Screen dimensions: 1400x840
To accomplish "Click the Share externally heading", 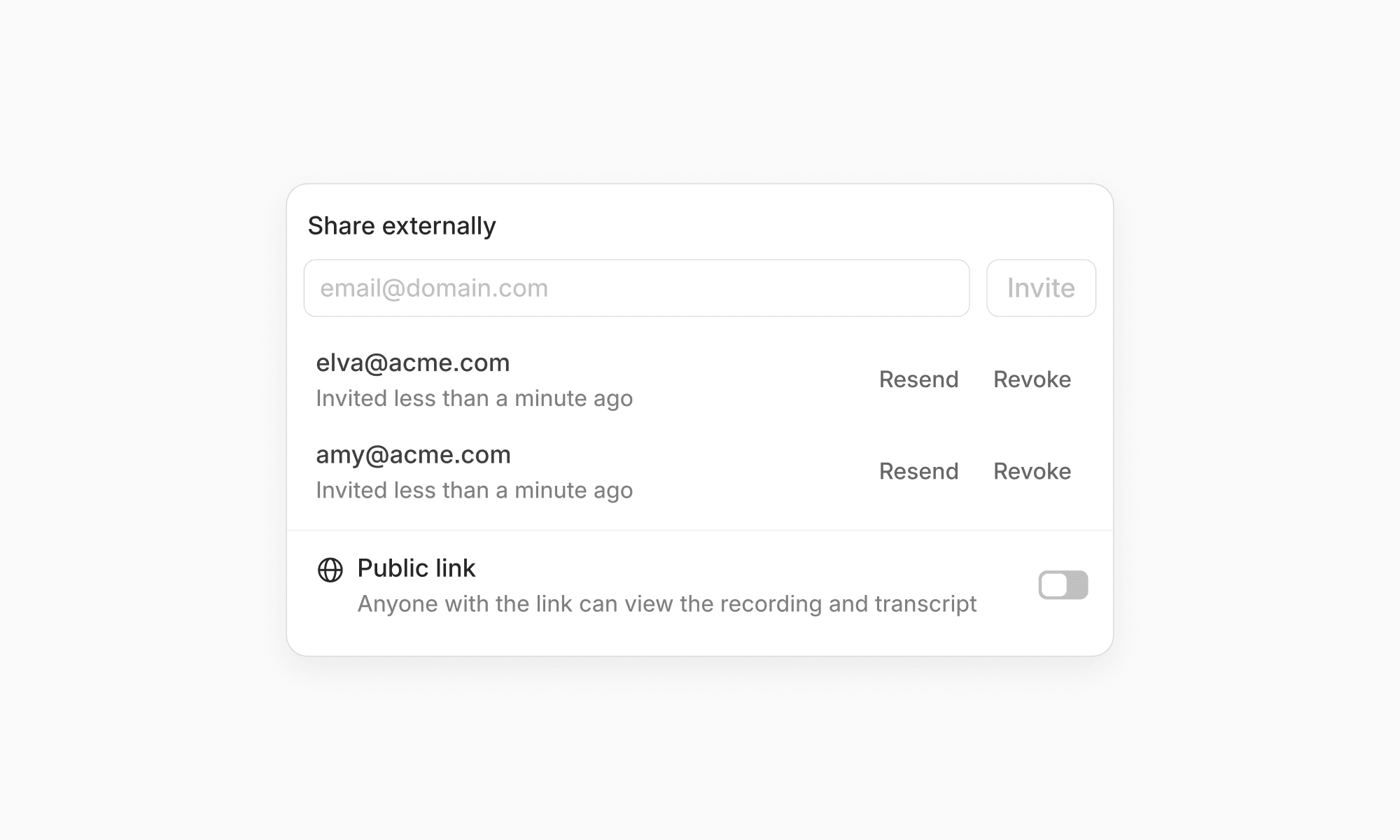I will [x=402, y=225].
